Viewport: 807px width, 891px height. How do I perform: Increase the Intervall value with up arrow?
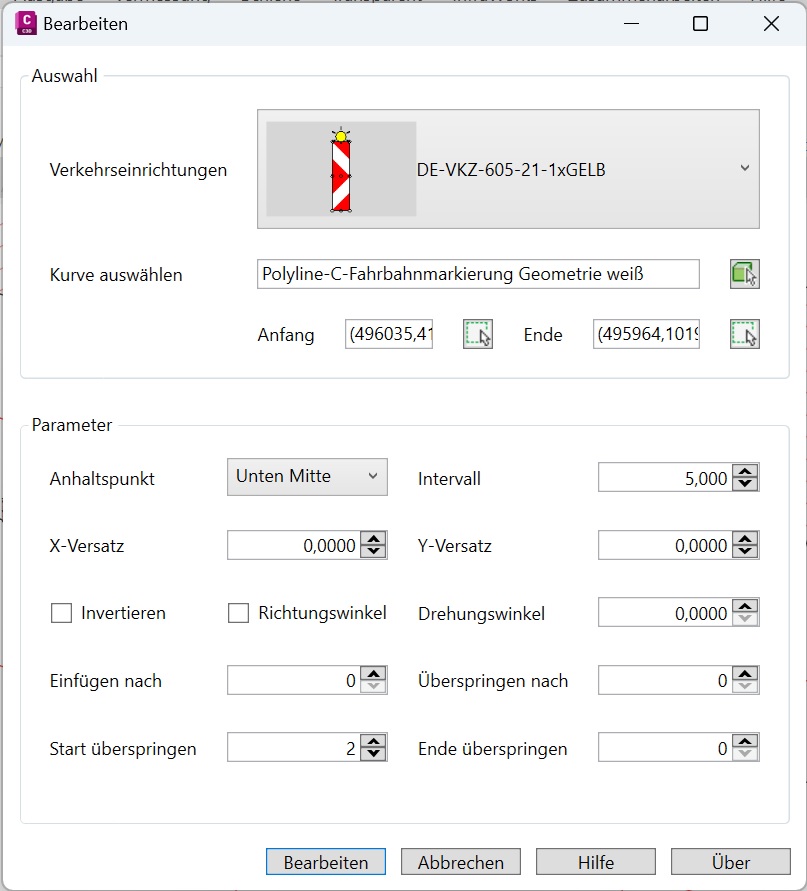click(745, 472)
